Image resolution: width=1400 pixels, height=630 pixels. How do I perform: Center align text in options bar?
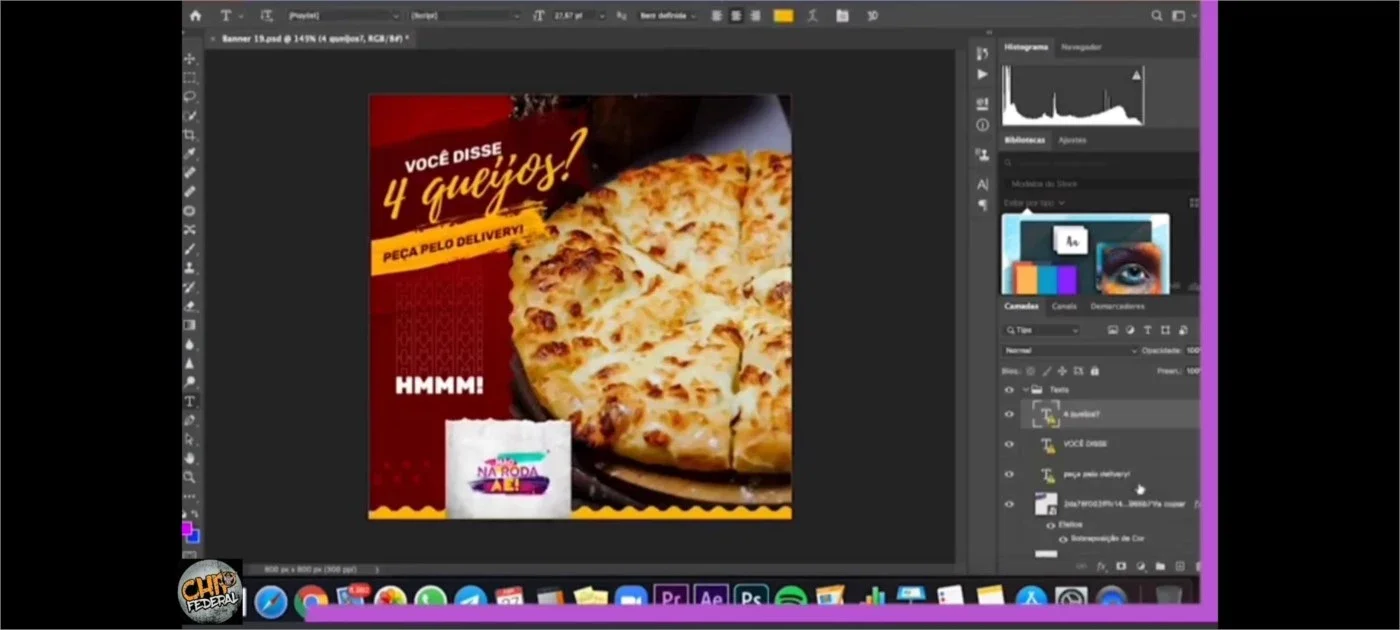click(737, 15)
